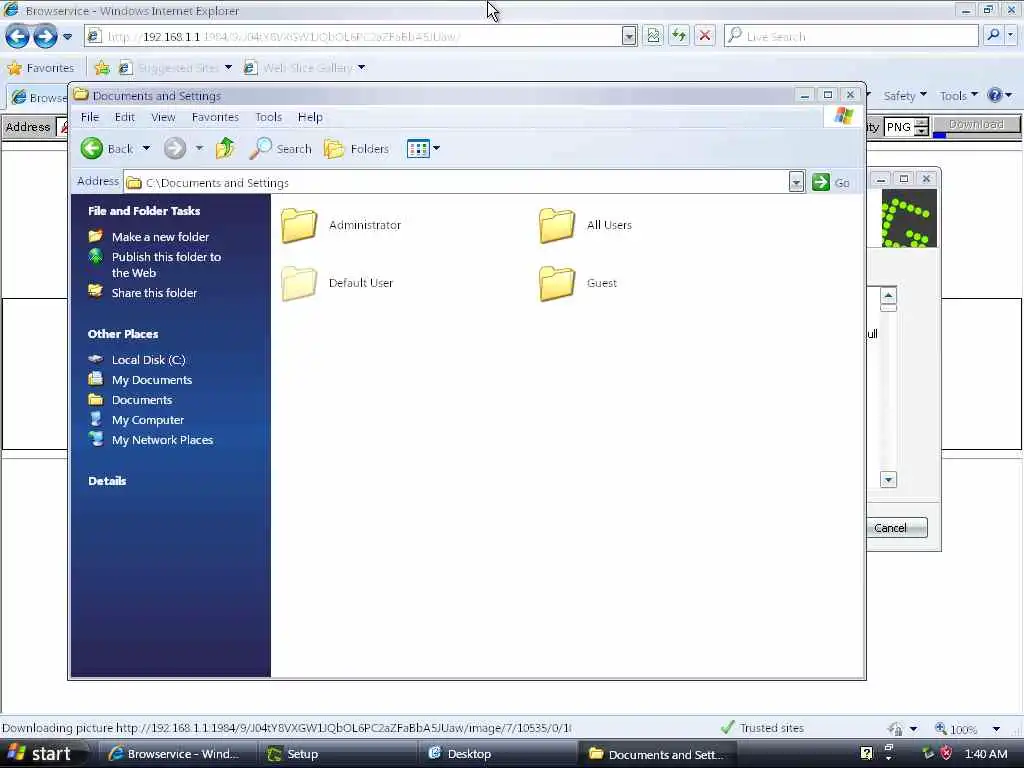Expand the Explorer address bar dropdown
This screenshot has height=768, width=1024.
click(795, 182)
